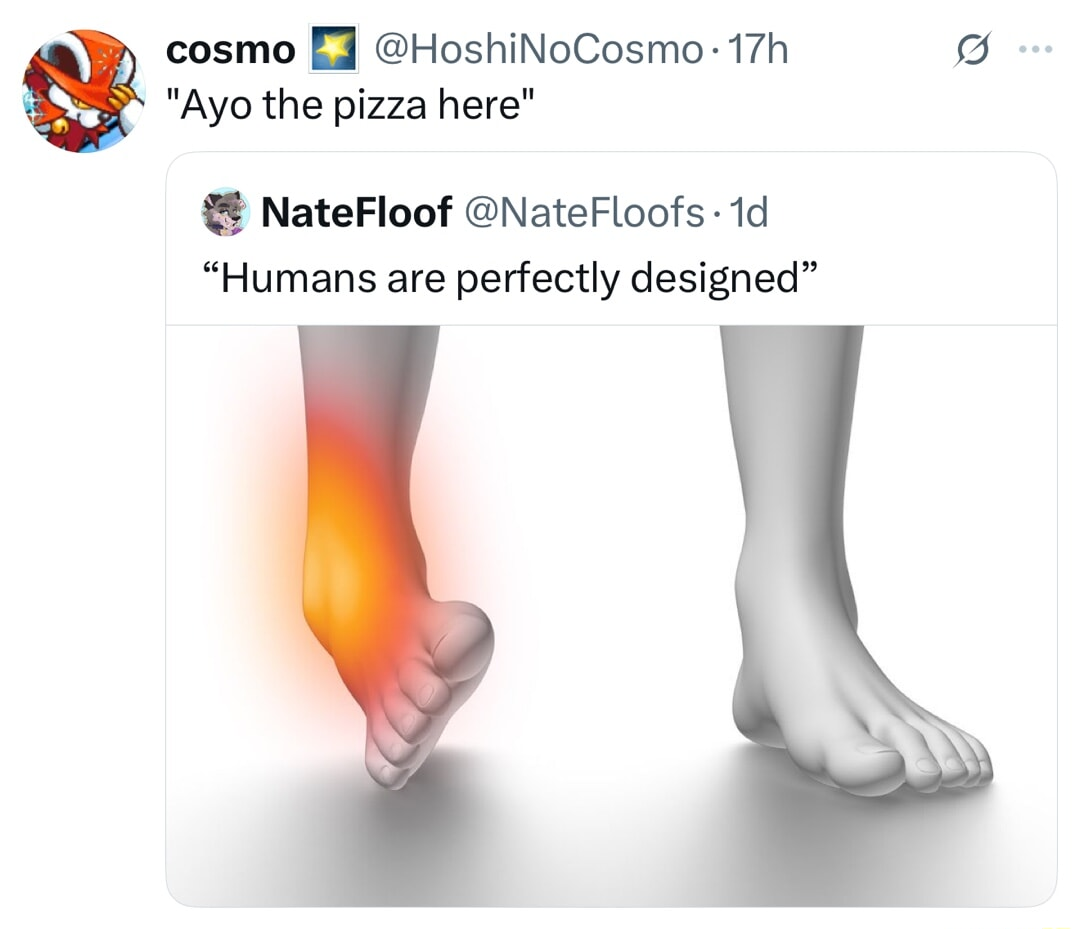
Task: Select the NateFloof display name
Action: pyautogui.click(x=355, y=212)
